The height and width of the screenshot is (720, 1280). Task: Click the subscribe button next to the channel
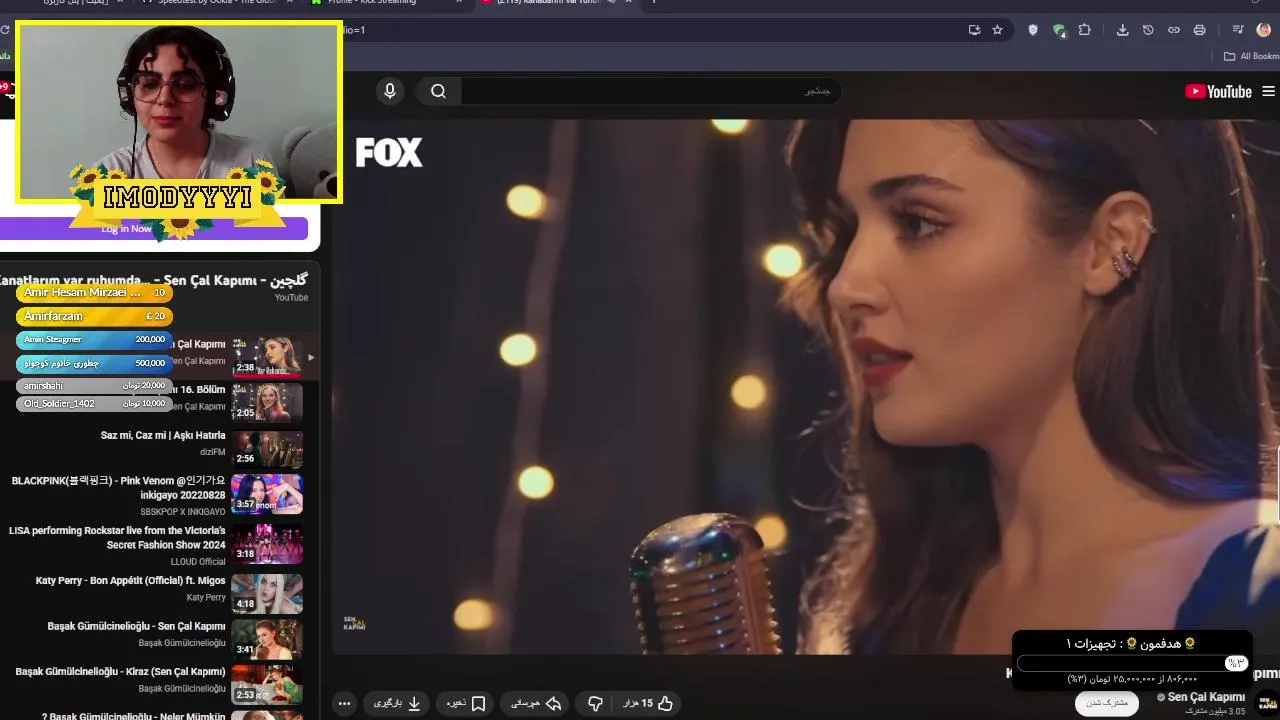[1107, 703]
